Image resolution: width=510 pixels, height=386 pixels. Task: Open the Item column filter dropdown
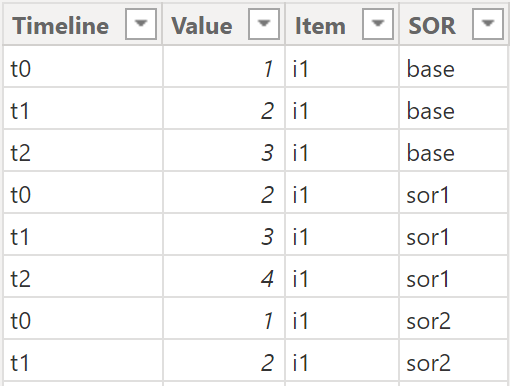pos(378,24)
